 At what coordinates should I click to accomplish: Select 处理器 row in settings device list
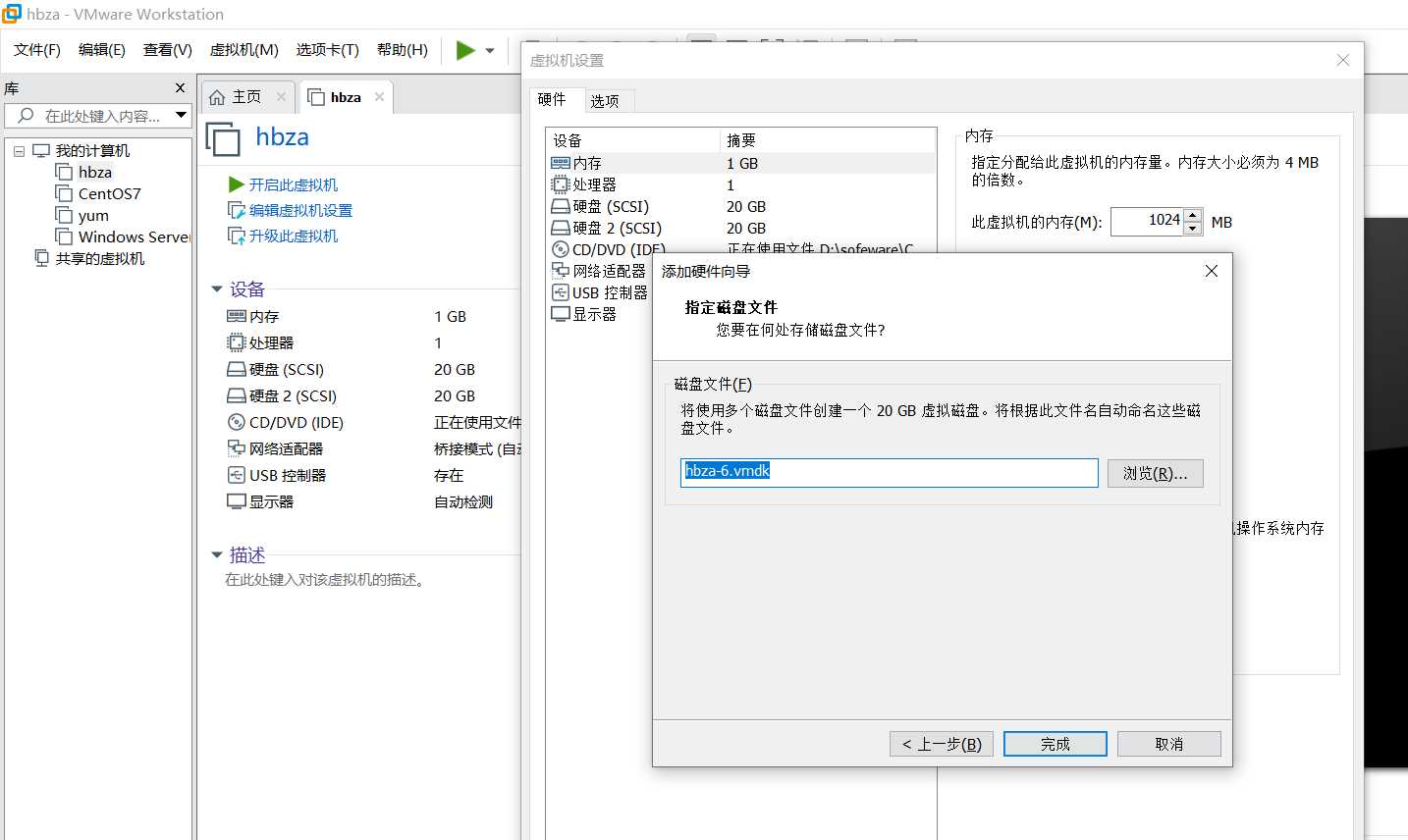click(x=741, y=184)
